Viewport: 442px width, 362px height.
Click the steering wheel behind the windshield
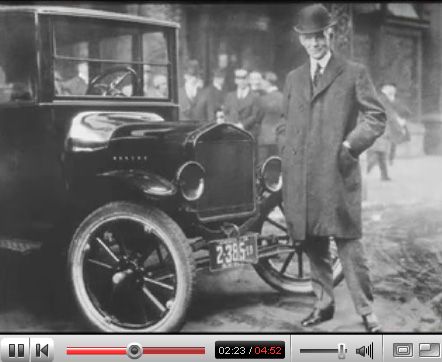pos(112,81)
